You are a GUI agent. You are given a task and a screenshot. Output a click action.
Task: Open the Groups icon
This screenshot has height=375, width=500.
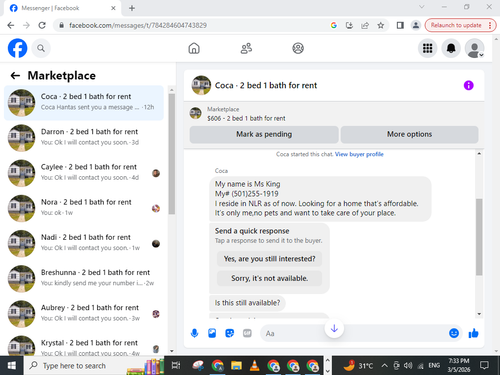pos(298,48)
